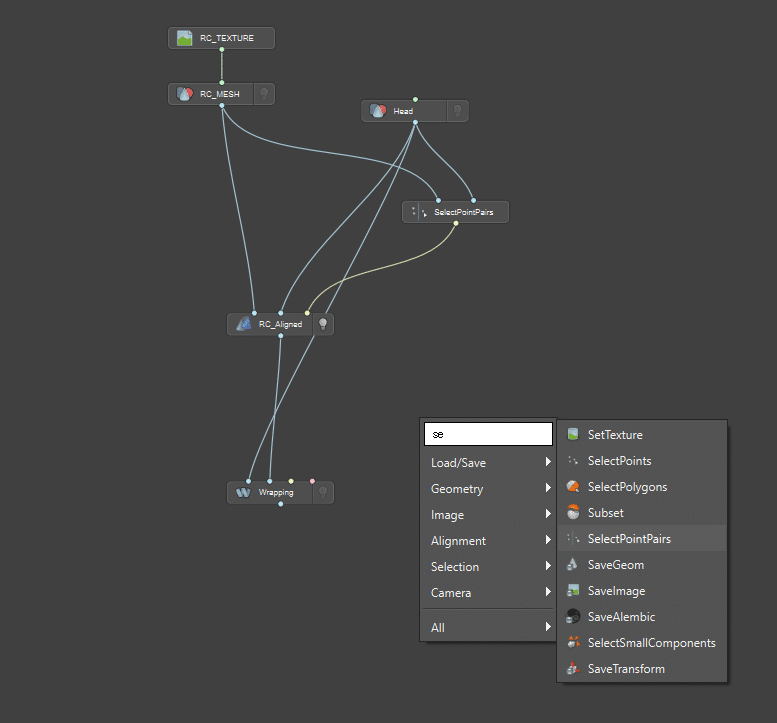Image resolution: width=777 pixels, height=723 pixels.
Task: Open the Alignment category
Action: [489, 541]
